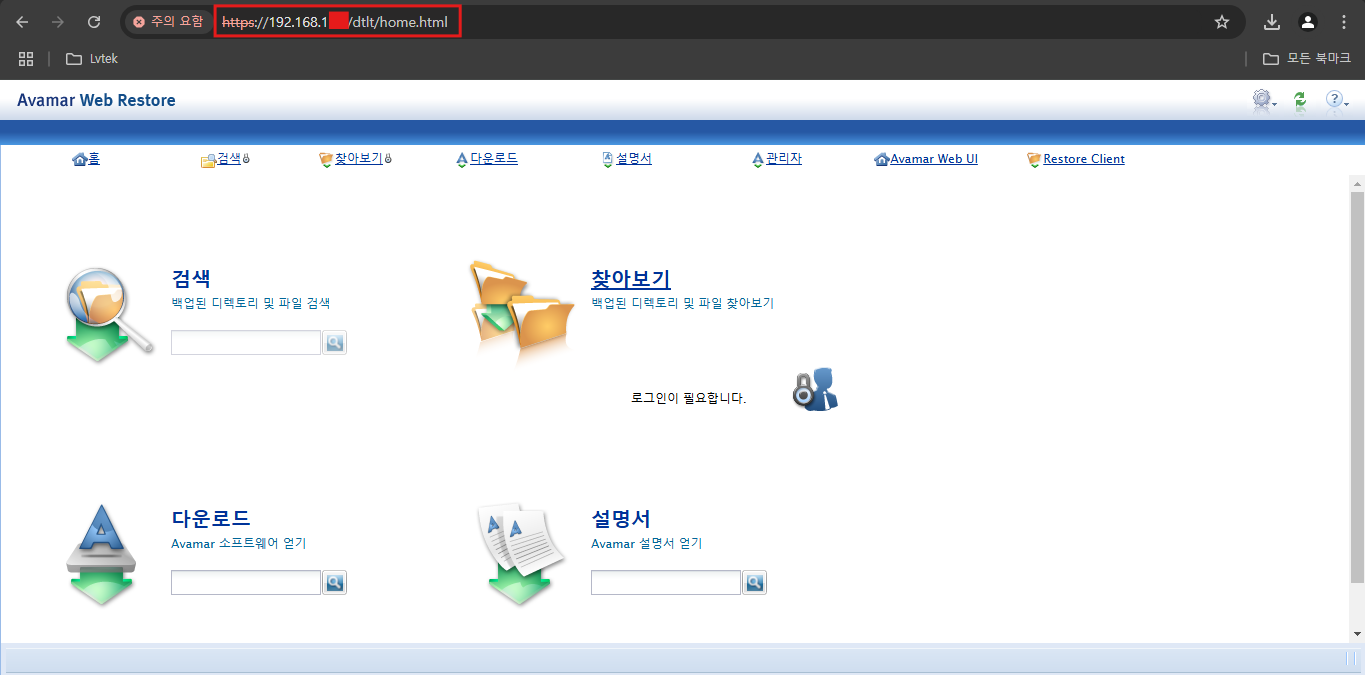1365x675 pixels.
Task: Open the 모든 북마크 folder
Action: pos(1307,59)
